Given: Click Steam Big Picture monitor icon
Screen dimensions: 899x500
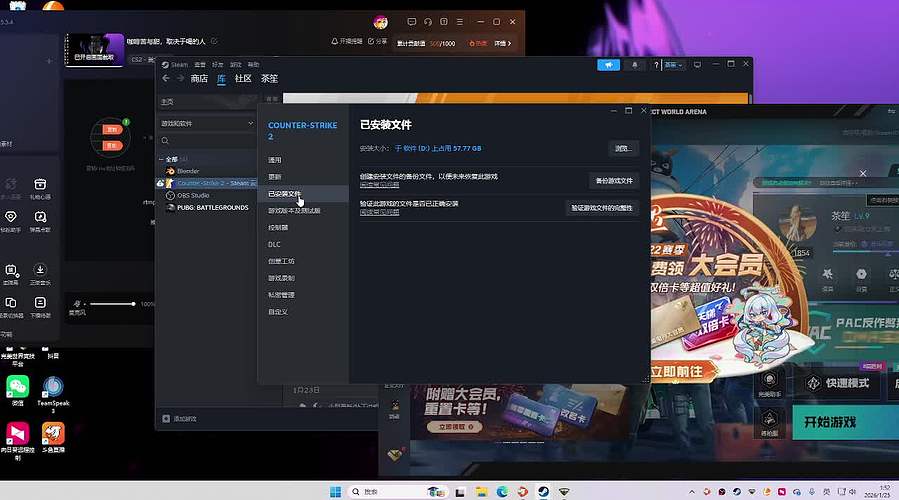Looking at the screenshot, I should click(x=697, y=65).
